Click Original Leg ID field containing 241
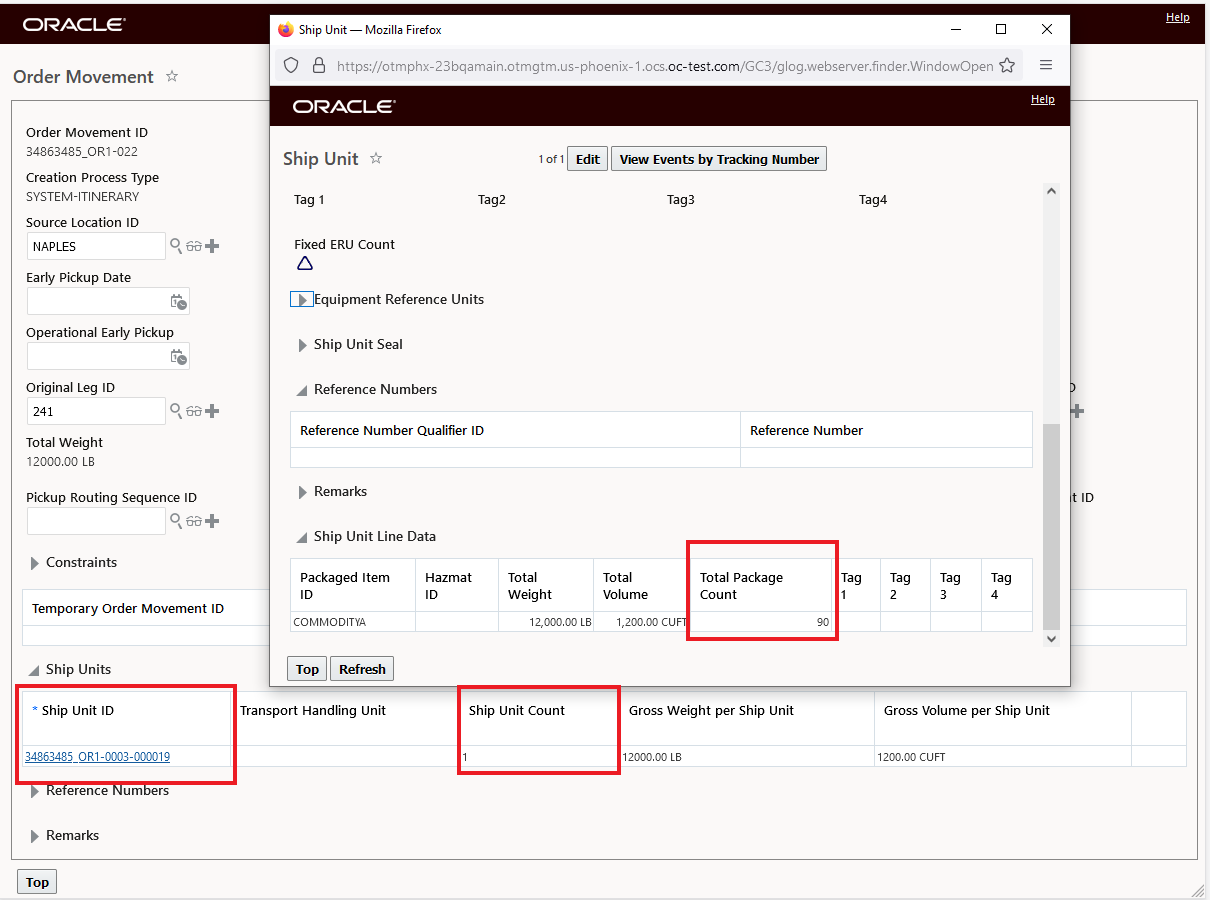The height and width of the screenshot is (900, 1210). 96,411
